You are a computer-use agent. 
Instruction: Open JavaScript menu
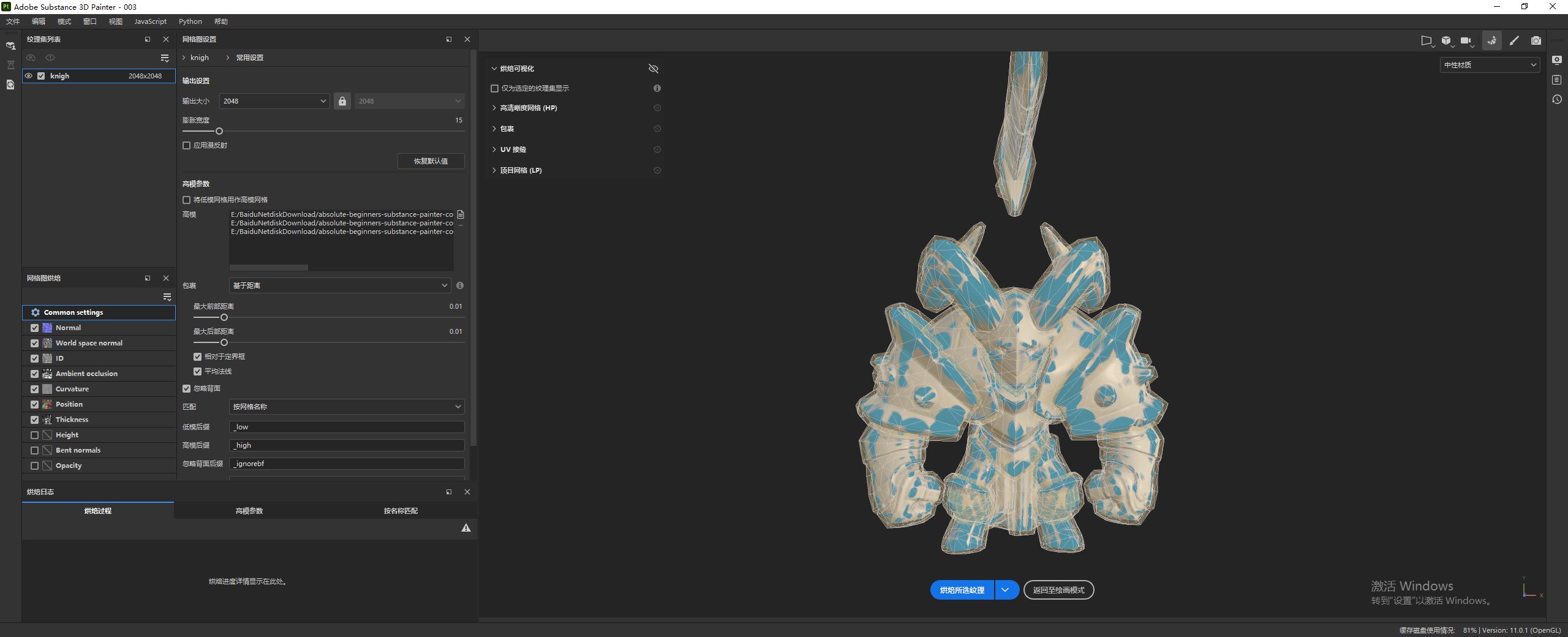point(150,21)
